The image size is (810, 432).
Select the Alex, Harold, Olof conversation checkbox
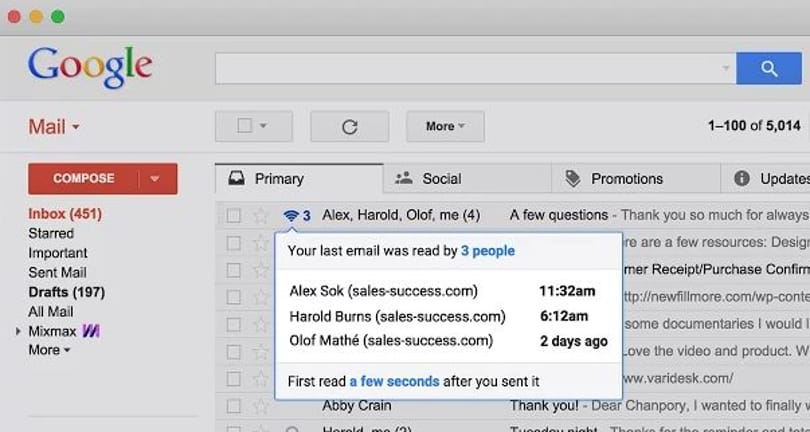233,215
